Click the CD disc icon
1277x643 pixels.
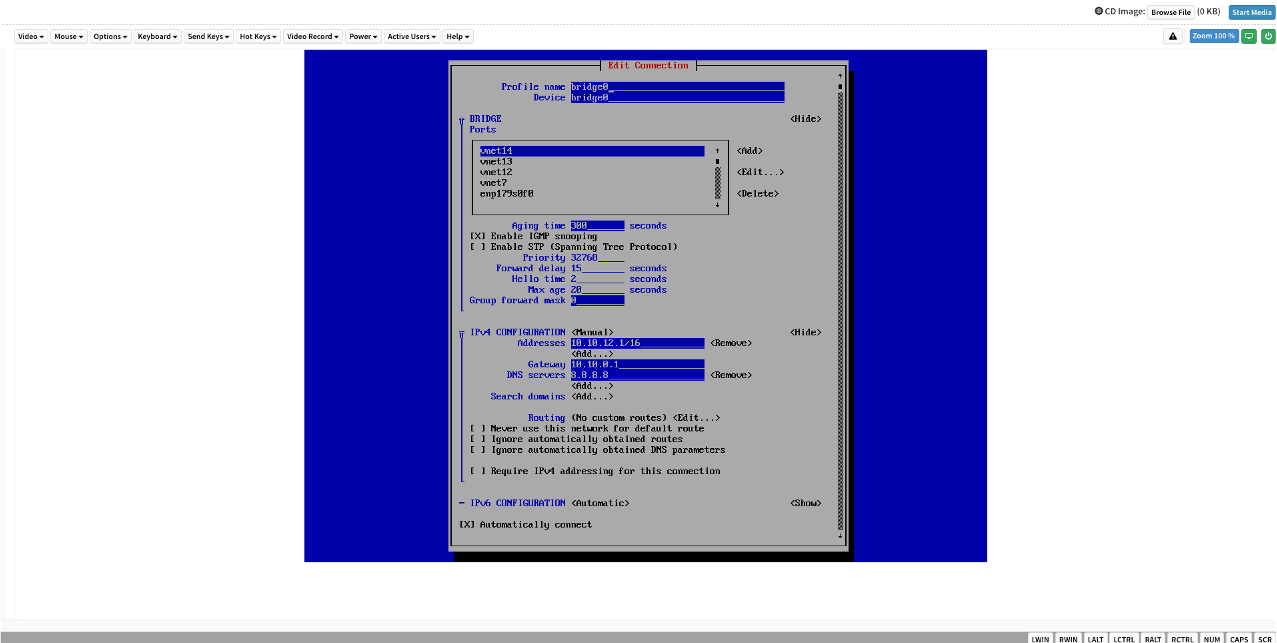click(1099, 12)
